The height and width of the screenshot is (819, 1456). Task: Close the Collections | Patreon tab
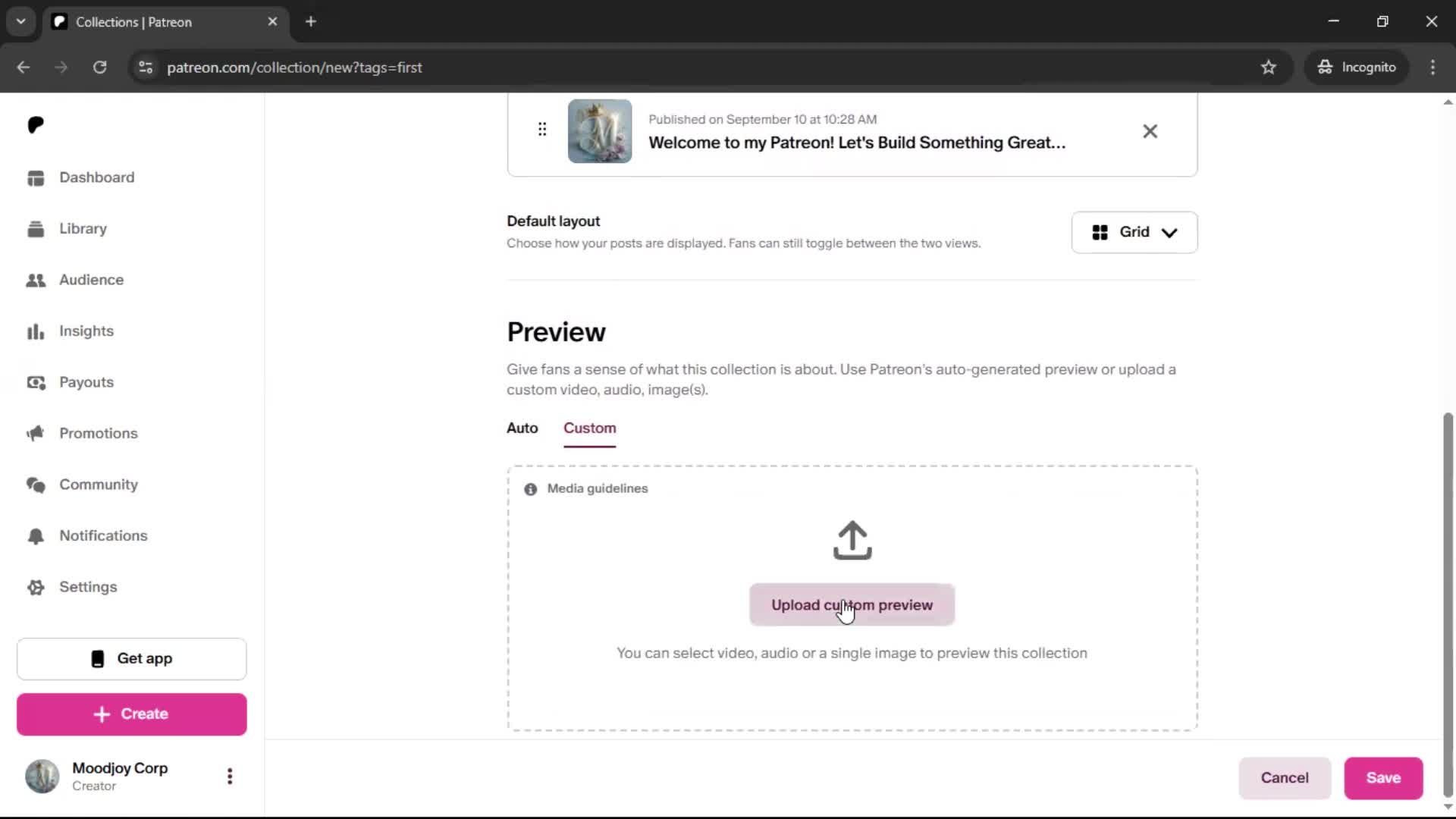click(x=272, y=22)
